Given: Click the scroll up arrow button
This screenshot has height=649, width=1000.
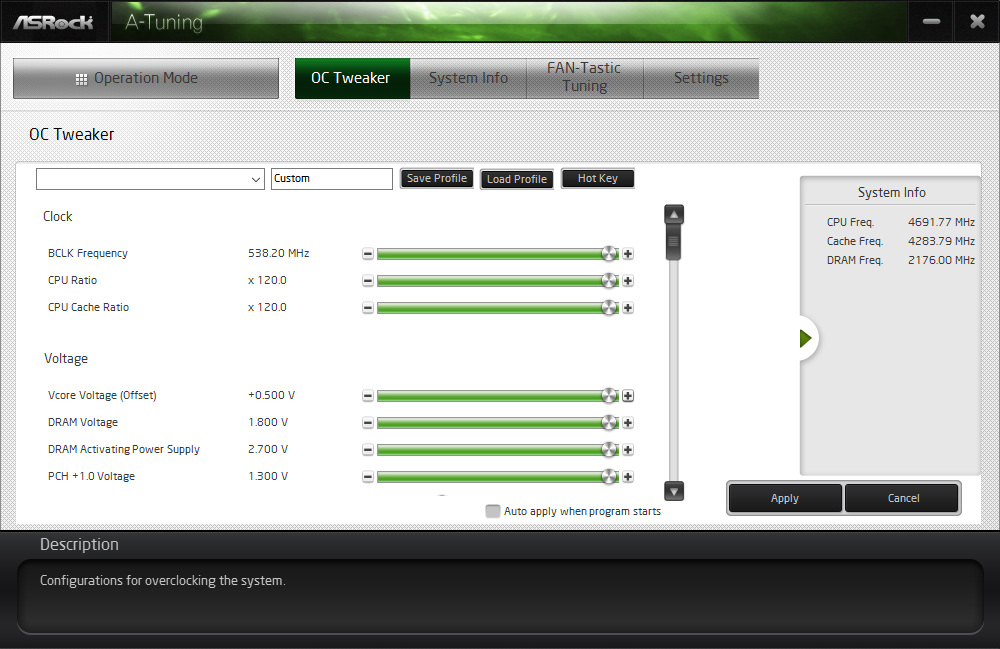Looking at the screenshot, I should 674,214.
